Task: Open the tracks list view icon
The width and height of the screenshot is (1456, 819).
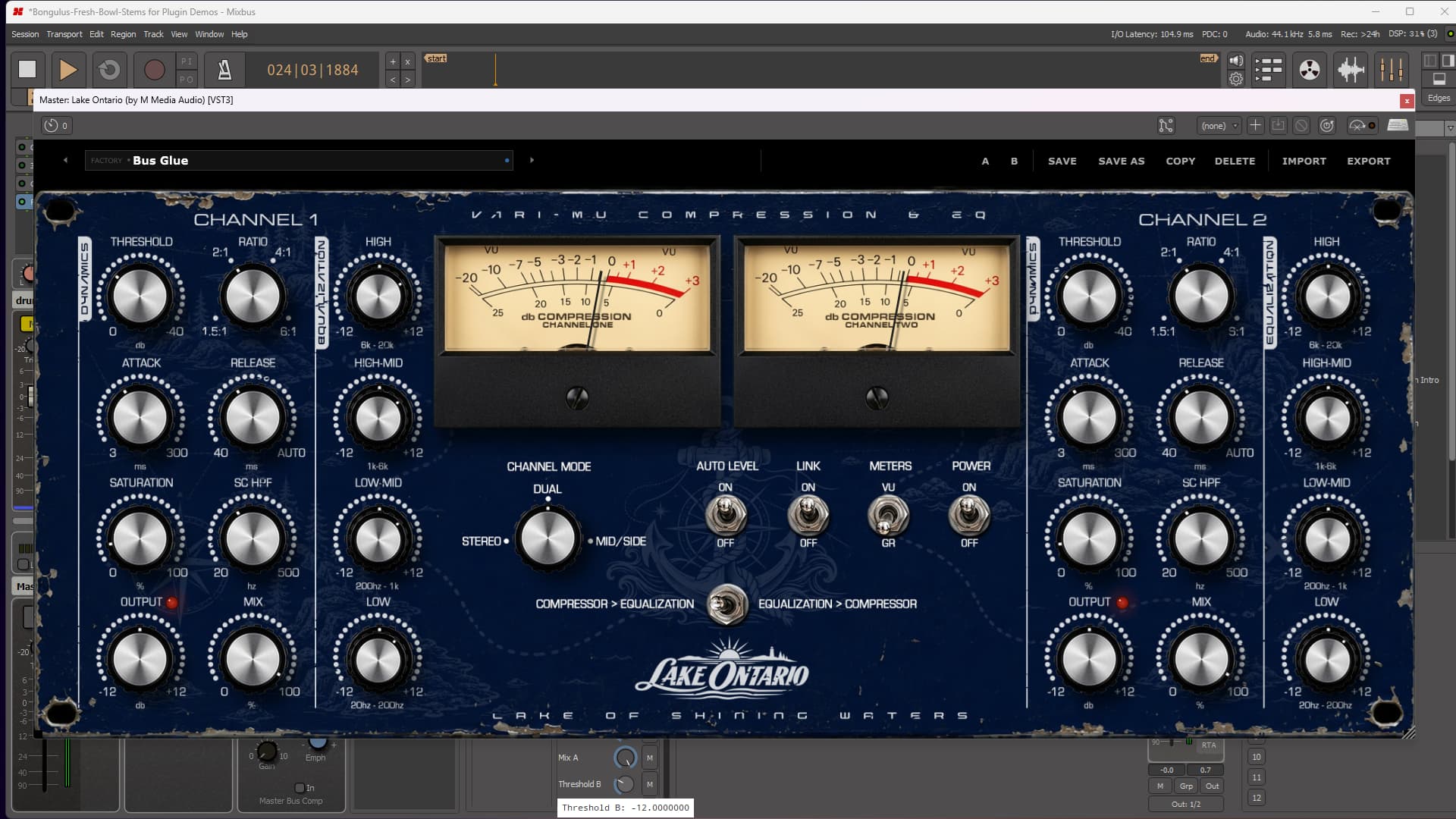Action: click(x=1268, y=70)
